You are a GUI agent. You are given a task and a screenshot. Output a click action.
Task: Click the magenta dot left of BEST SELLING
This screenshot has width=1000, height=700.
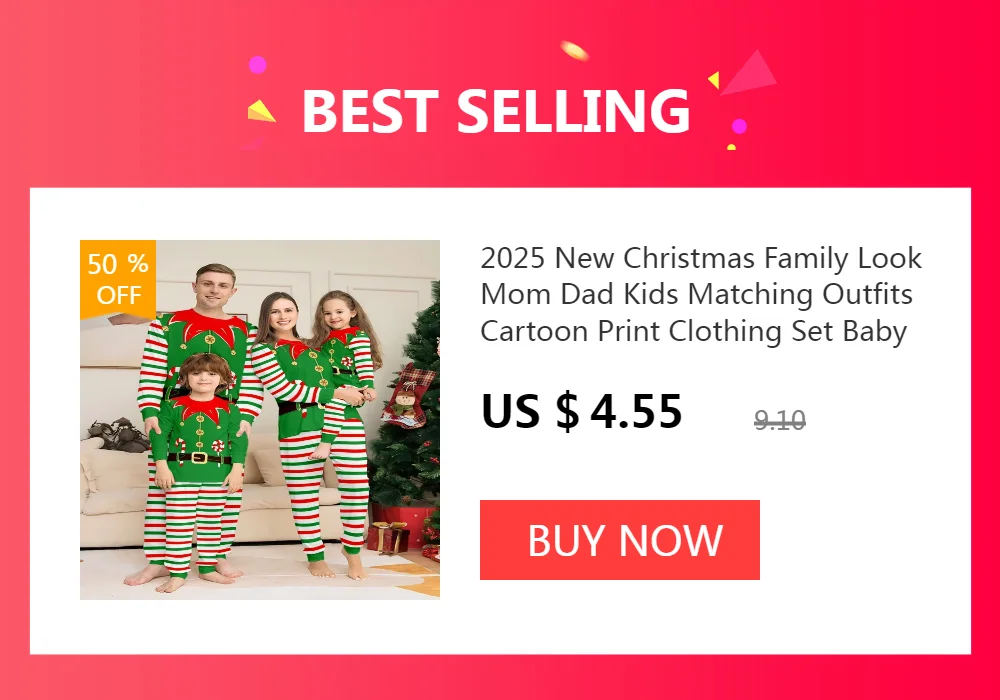257,64
